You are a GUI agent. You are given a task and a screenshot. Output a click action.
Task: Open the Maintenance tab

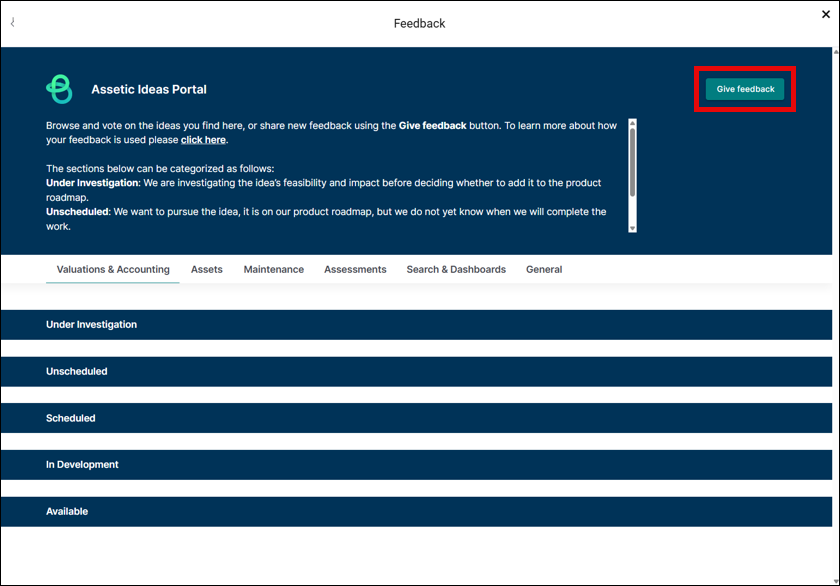(274, 269)
